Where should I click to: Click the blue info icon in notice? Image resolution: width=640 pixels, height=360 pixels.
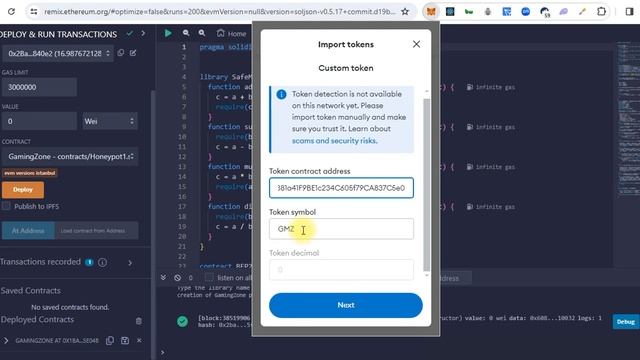[x=281, y=94]
